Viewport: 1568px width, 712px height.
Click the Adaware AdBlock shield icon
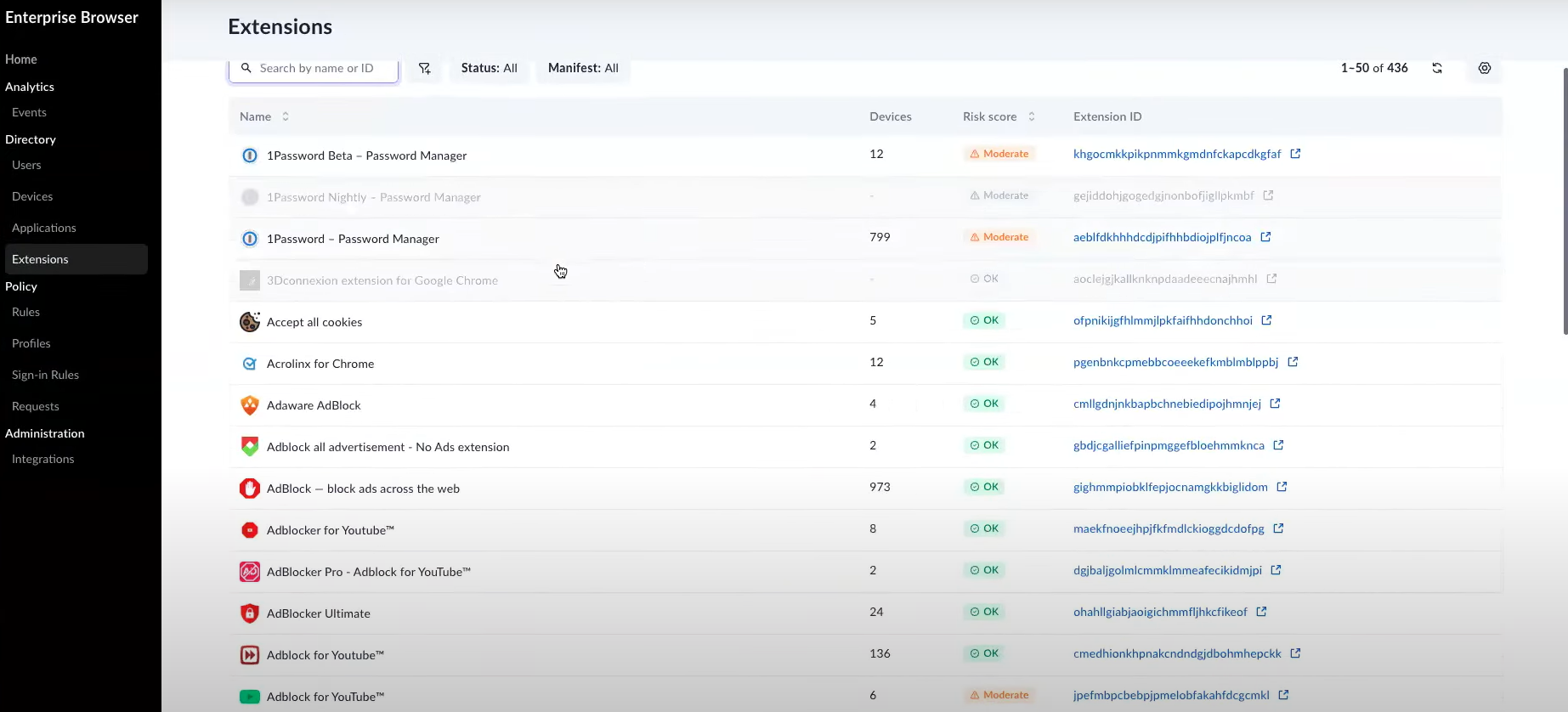(249, 405)
